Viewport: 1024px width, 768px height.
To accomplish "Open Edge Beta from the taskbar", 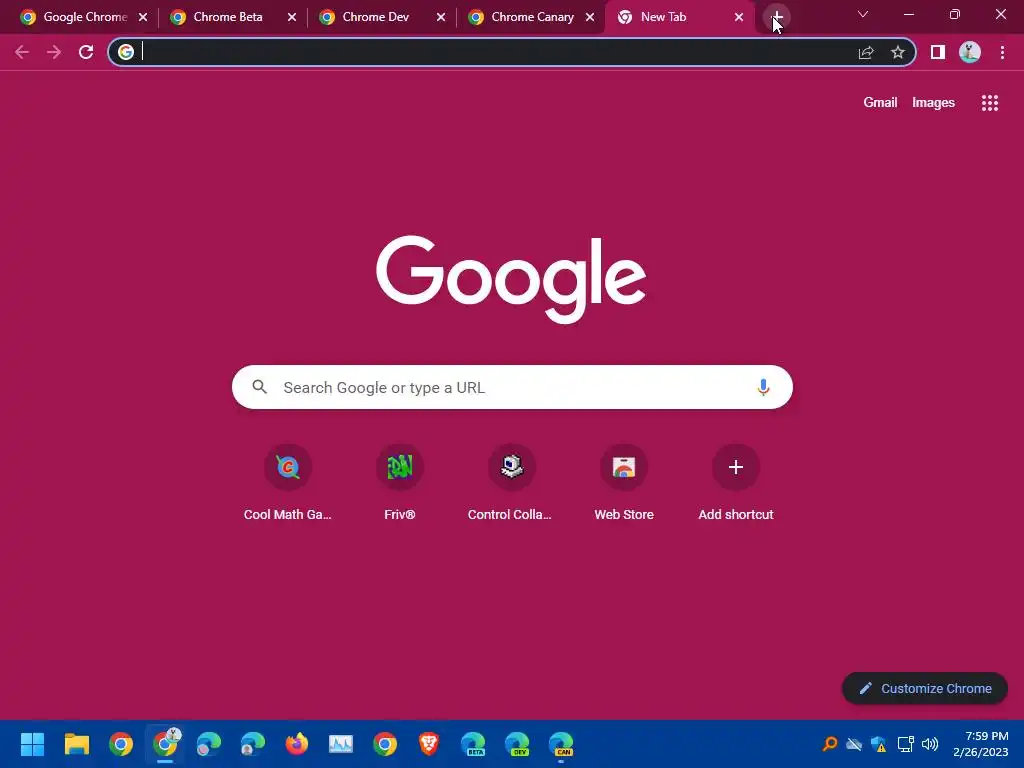I will [x=473, y=744].
